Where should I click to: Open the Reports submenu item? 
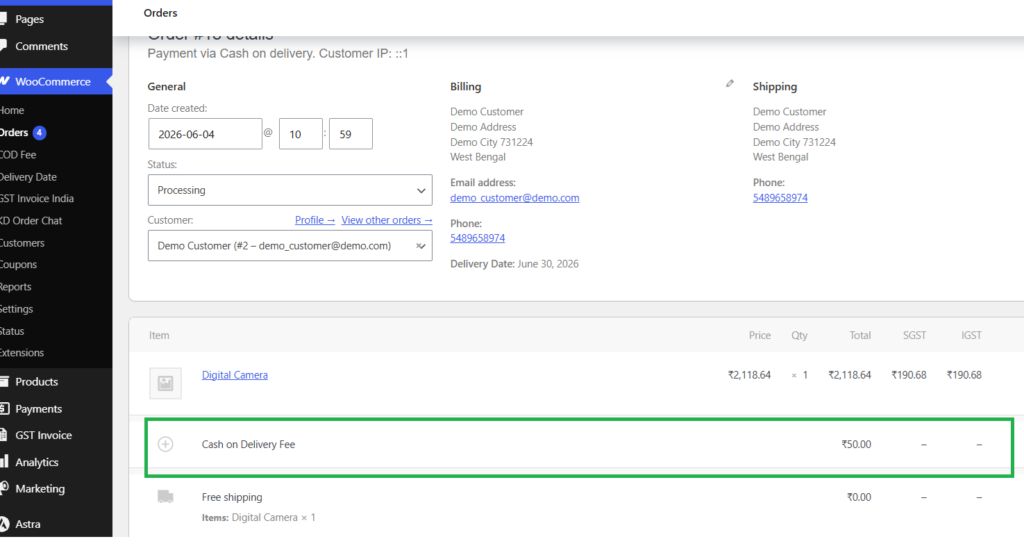[x=16, y=287]
